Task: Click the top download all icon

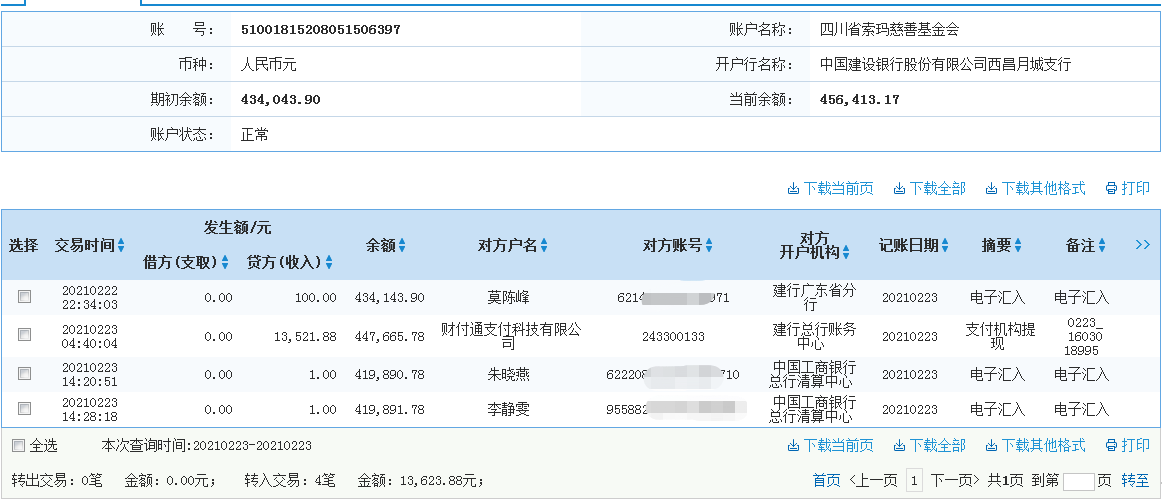Action: 898,189
